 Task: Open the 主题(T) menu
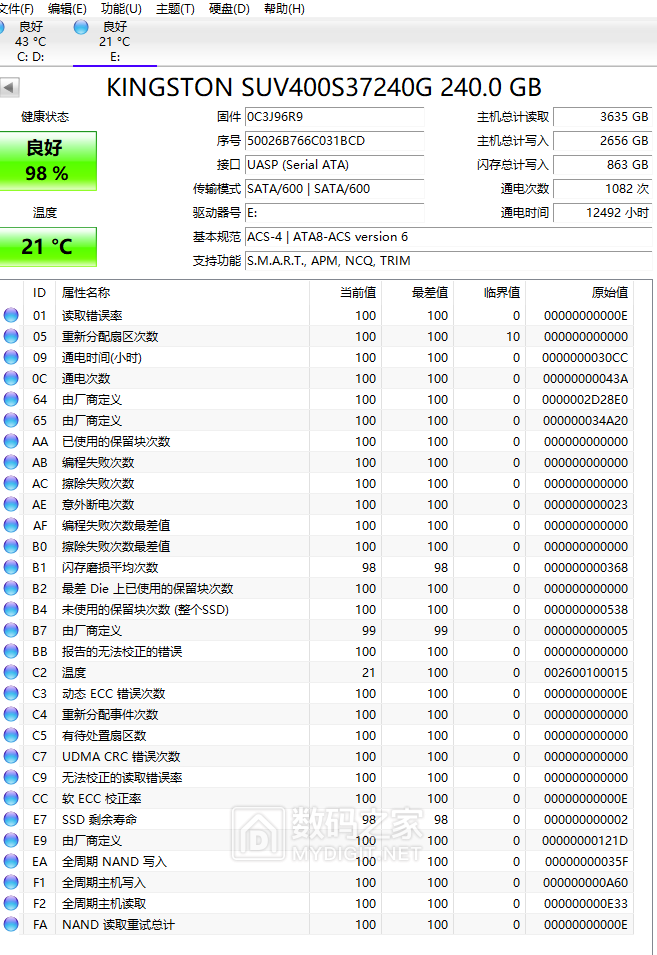pos(175,9)
